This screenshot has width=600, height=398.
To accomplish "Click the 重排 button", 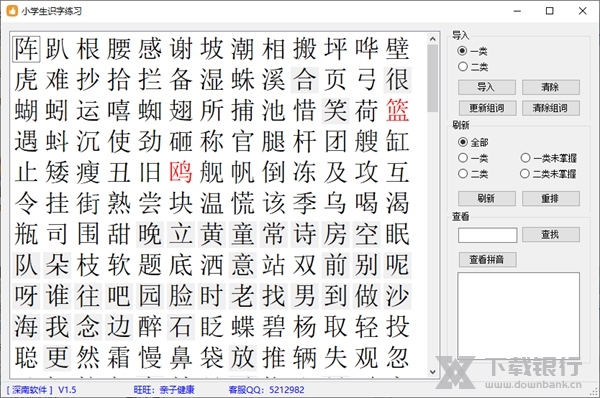I will click(x=551, y=199).
